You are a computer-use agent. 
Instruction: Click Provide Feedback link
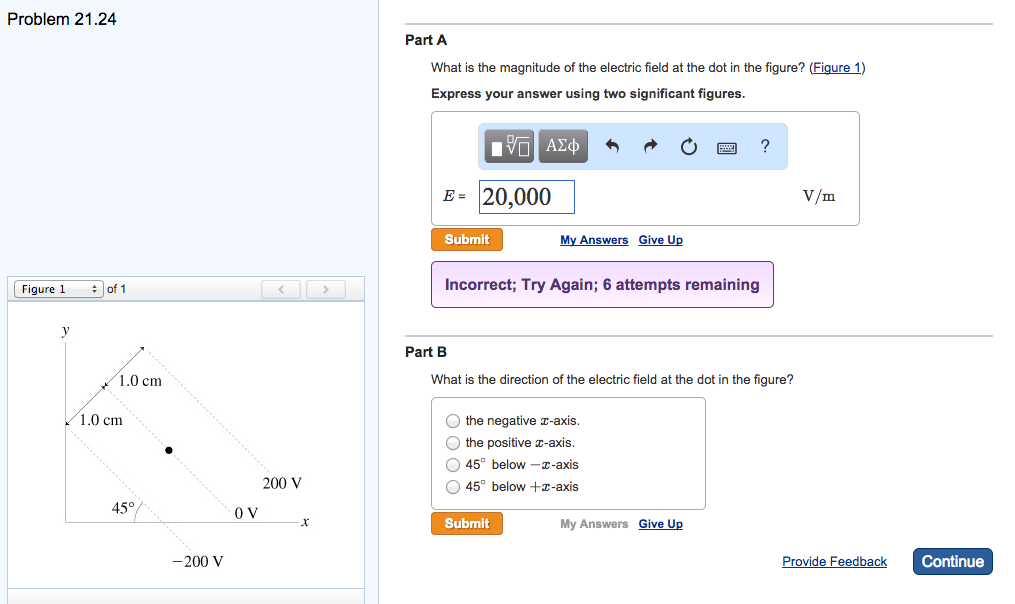point(834,561)
